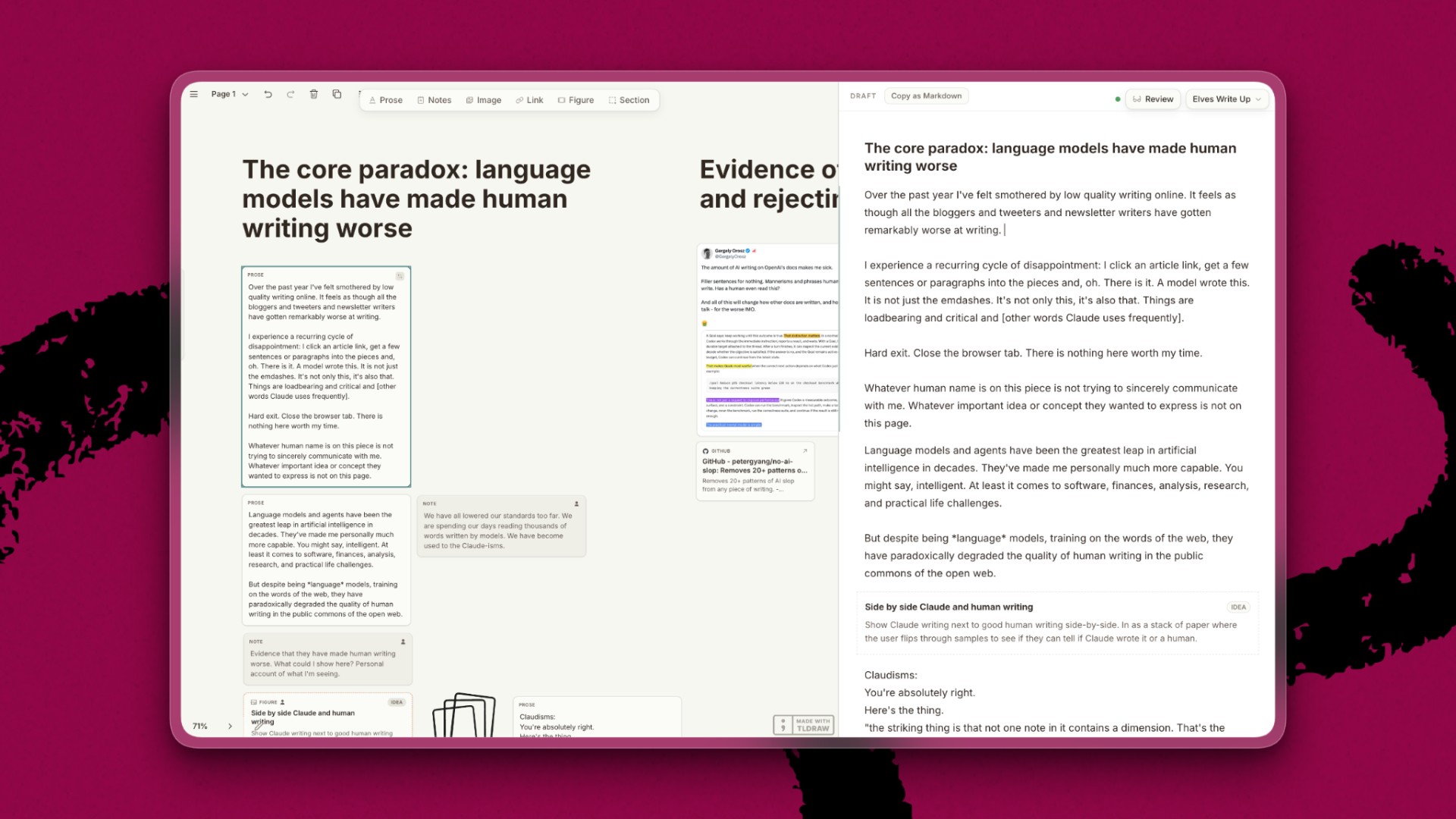Click the canvas heading 'The core paradox'
This screenshot has width=1456, height=819.
tap(416, 199)
